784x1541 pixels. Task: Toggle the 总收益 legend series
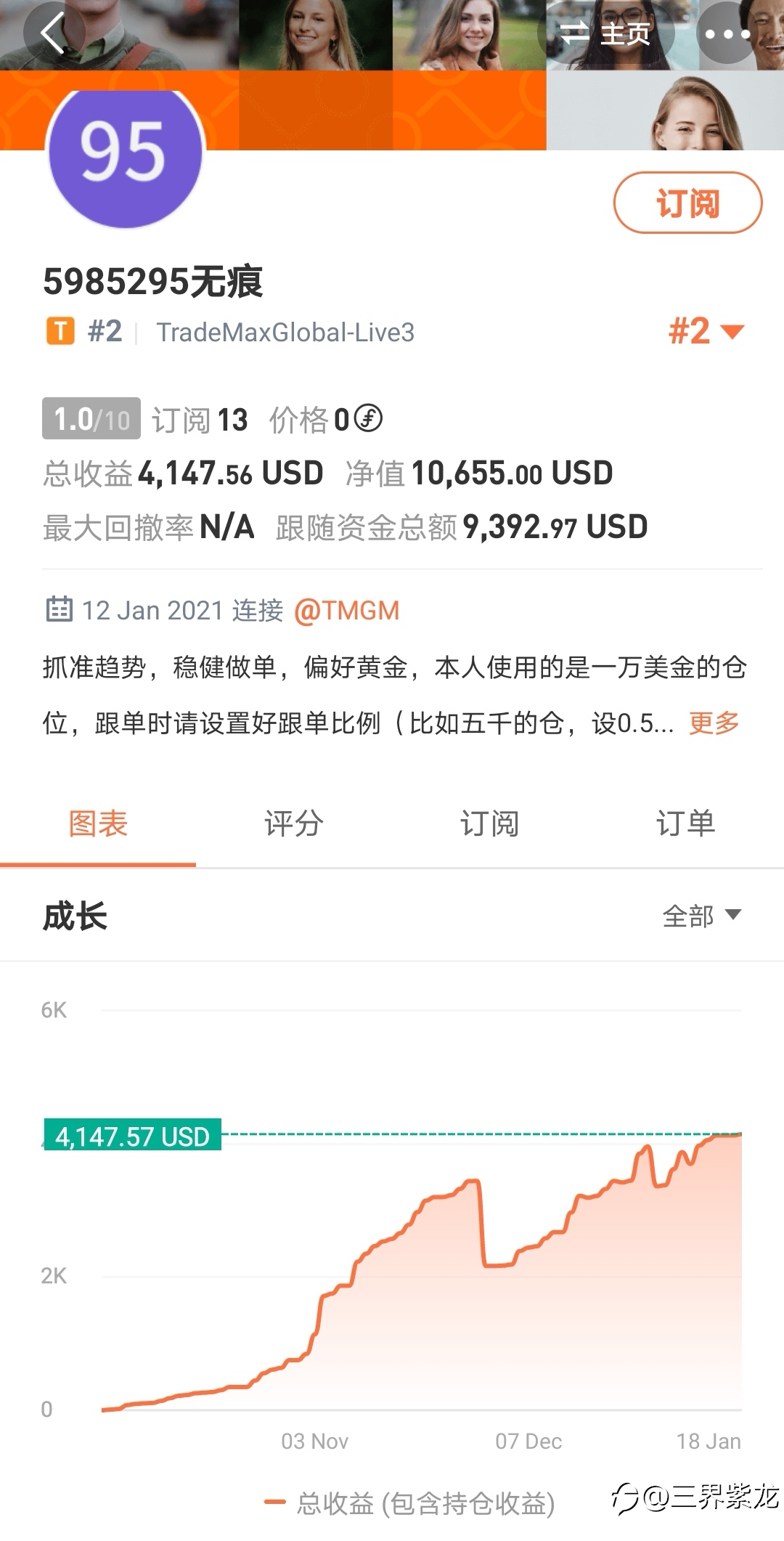pyautogui.click(x=410, y=1503)
